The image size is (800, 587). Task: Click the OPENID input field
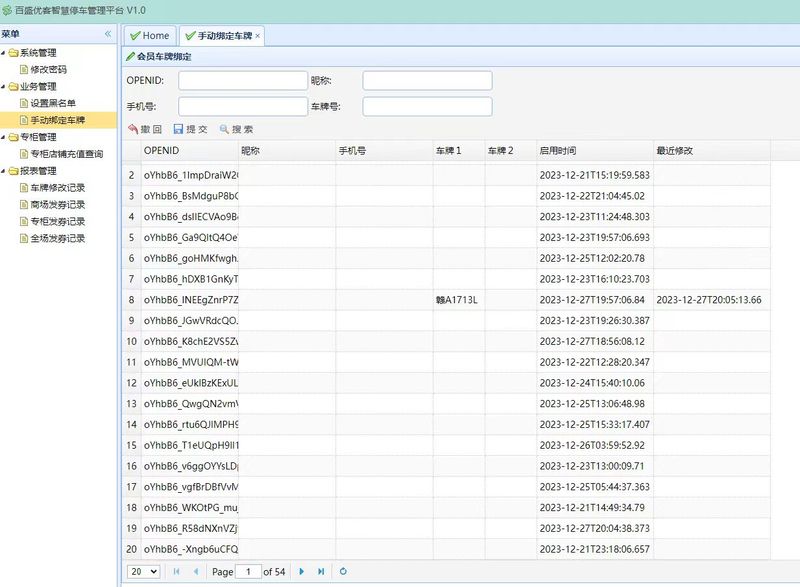tap(243, 81)
